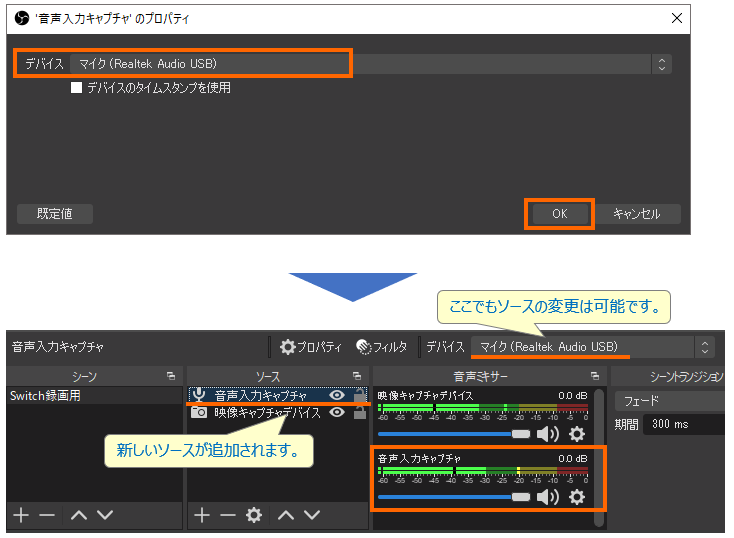
Task: Mute 音声入力キャプチャ in mixer
Action: [x=548, y=497]
